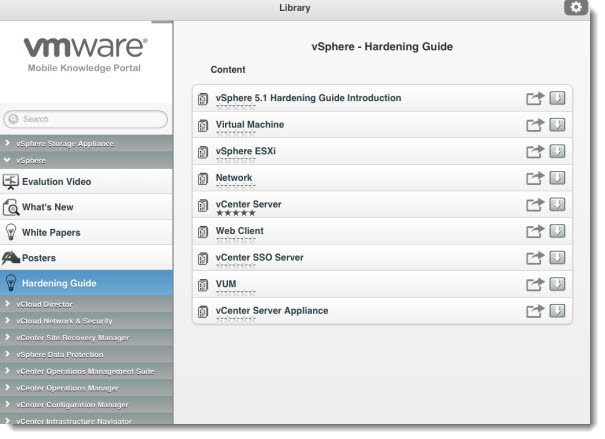Click the Search input field
Image resolution: width=605 pixels, height=439 pixels.
86,119
